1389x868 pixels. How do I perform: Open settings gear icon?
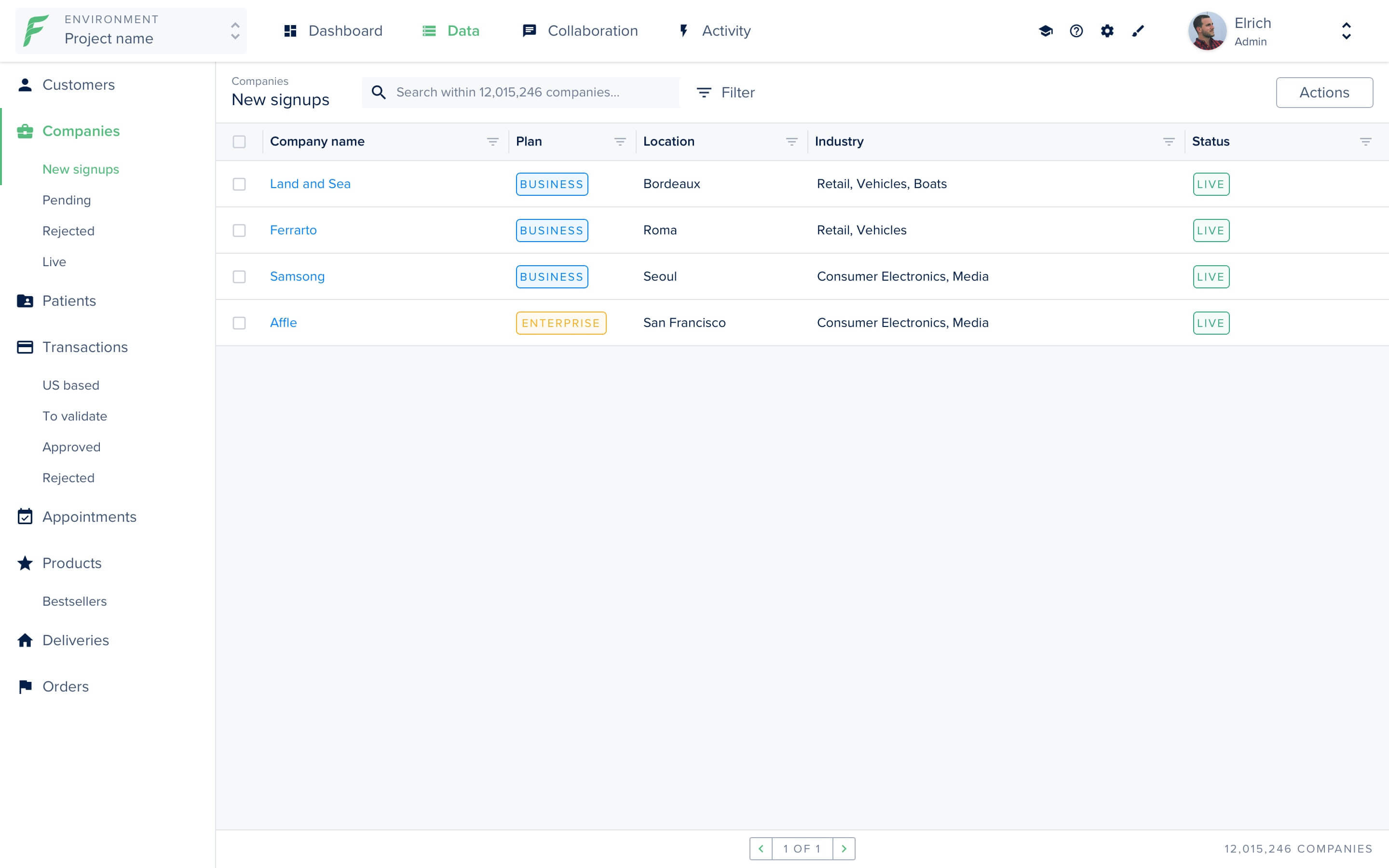click(1107, 31)
